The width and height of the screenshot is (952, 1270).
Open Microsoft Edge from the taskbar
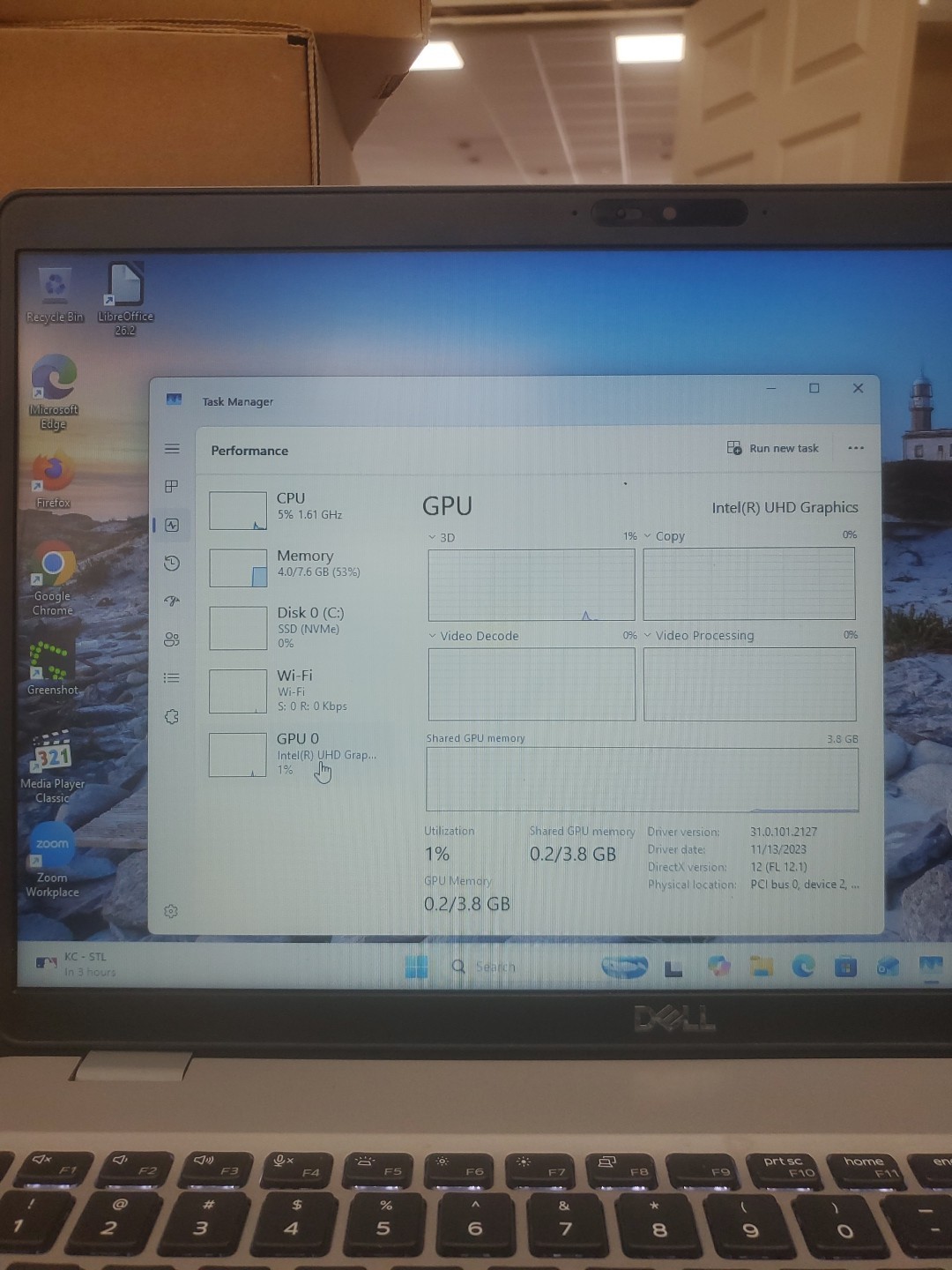point(804,967)
